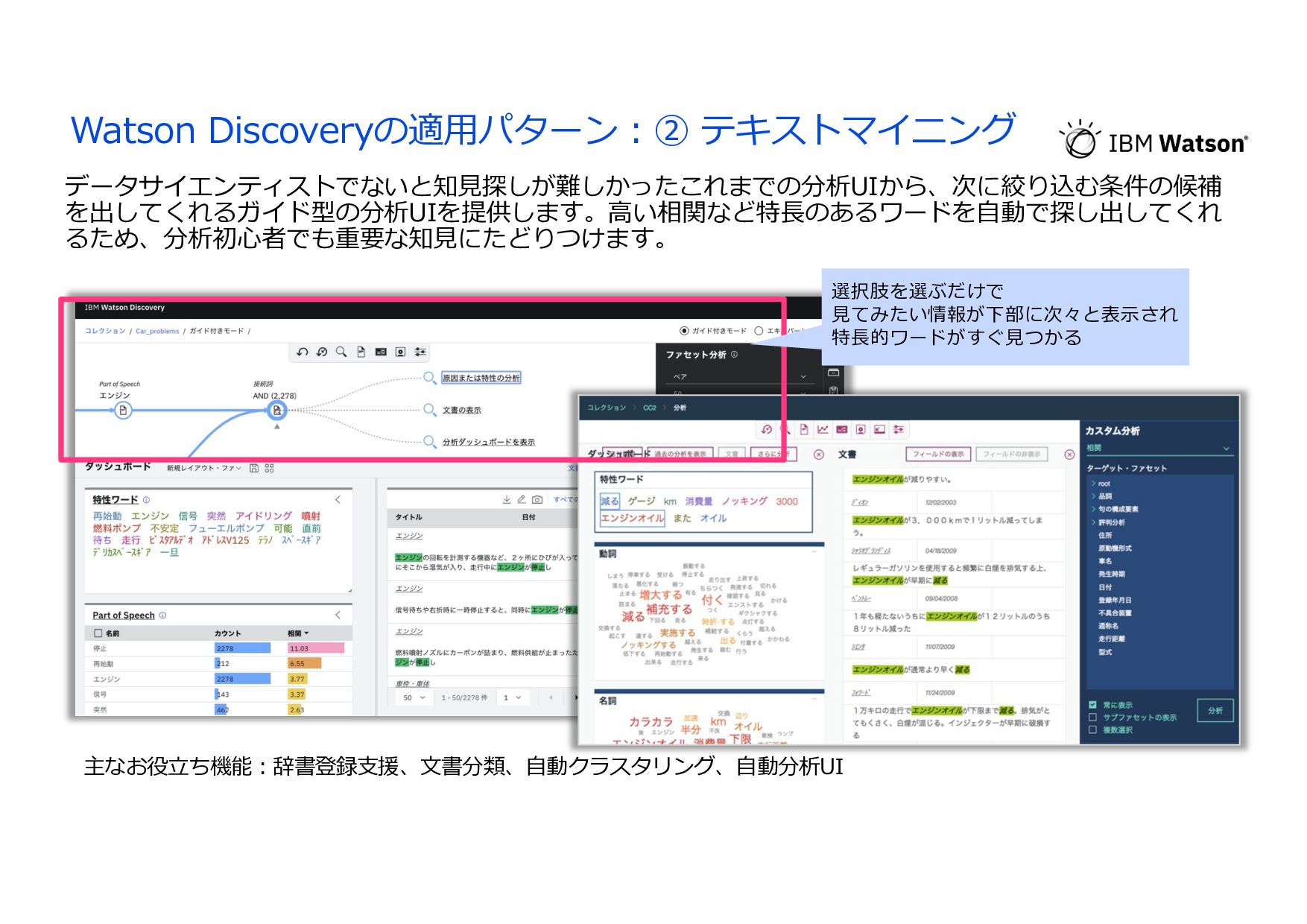Expand the root facet tree item
This screenshot has width=1307, height=924.
coord(1094,484)
